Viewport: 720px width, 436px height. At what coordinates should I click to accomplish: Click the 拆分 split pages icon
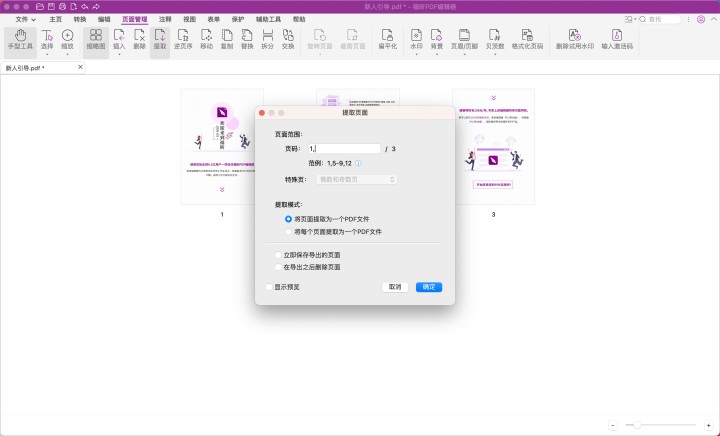pos(267,40)
